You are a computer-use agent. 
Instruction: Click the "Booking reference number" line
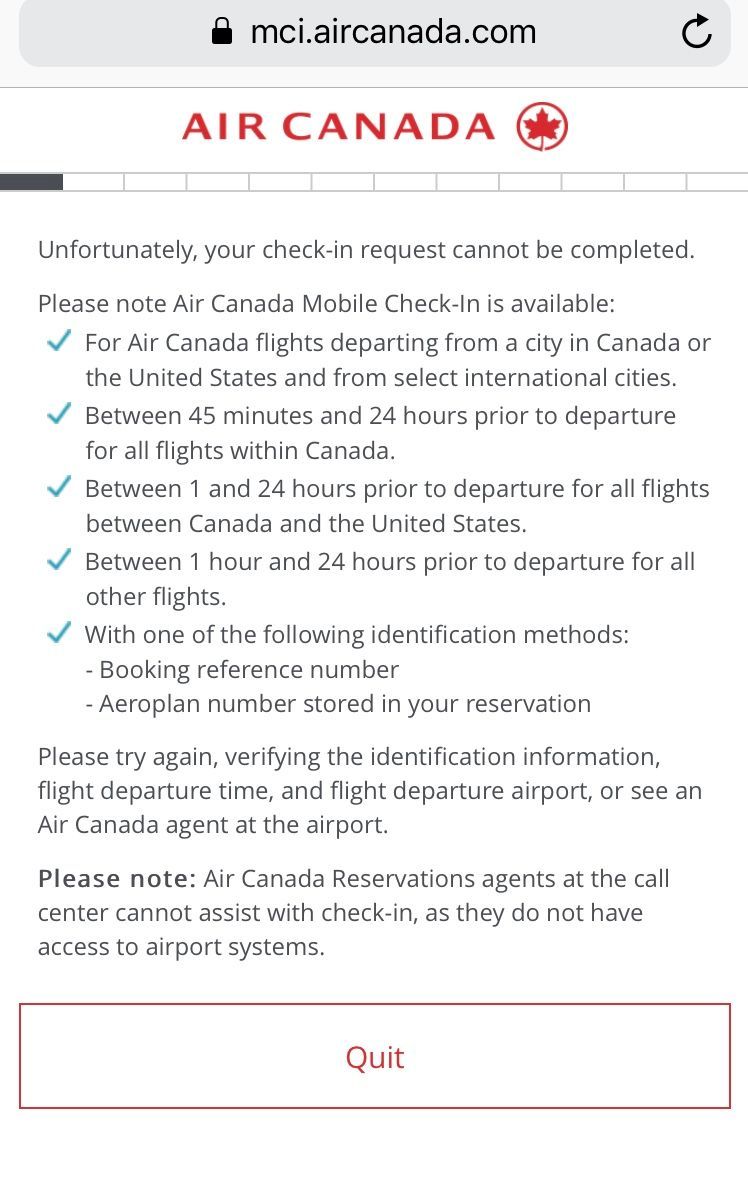coord(242,670)
